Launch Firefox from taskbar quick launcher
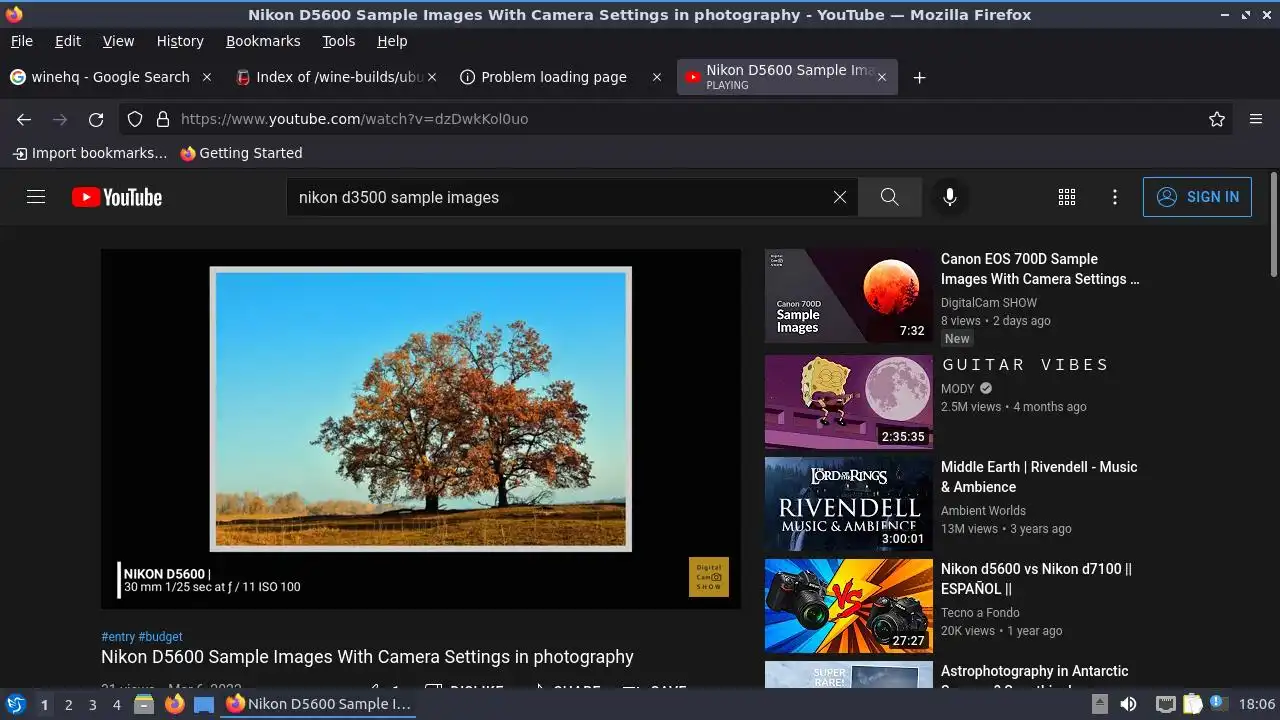This screenshot has width=1280, height=720. click(x=174, y=704)
